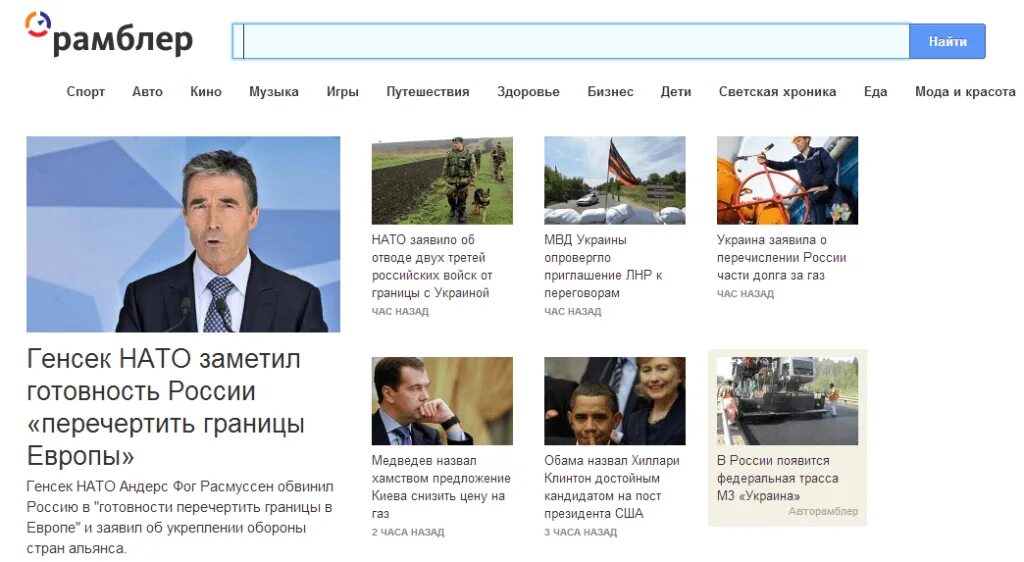Open the flag checkpoint thumbnail

pyautogui.click(x=615, y=180)
